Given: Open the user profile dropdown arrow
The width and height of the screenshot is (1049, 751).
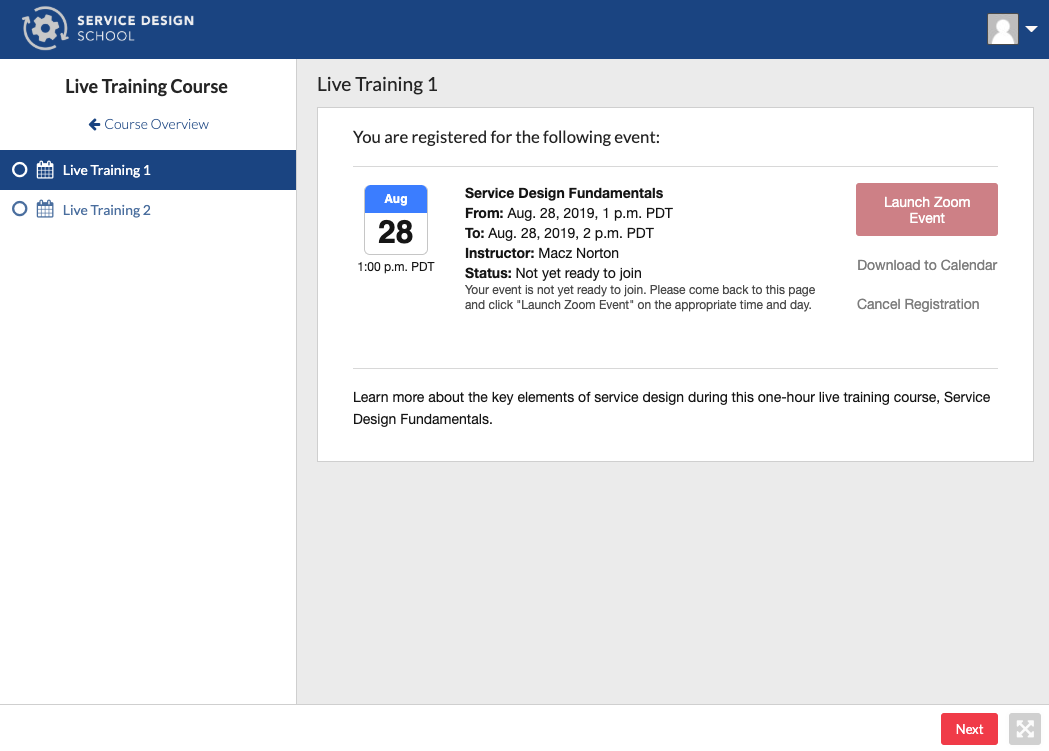Looking at the screenshot, I should point(1032,30).
